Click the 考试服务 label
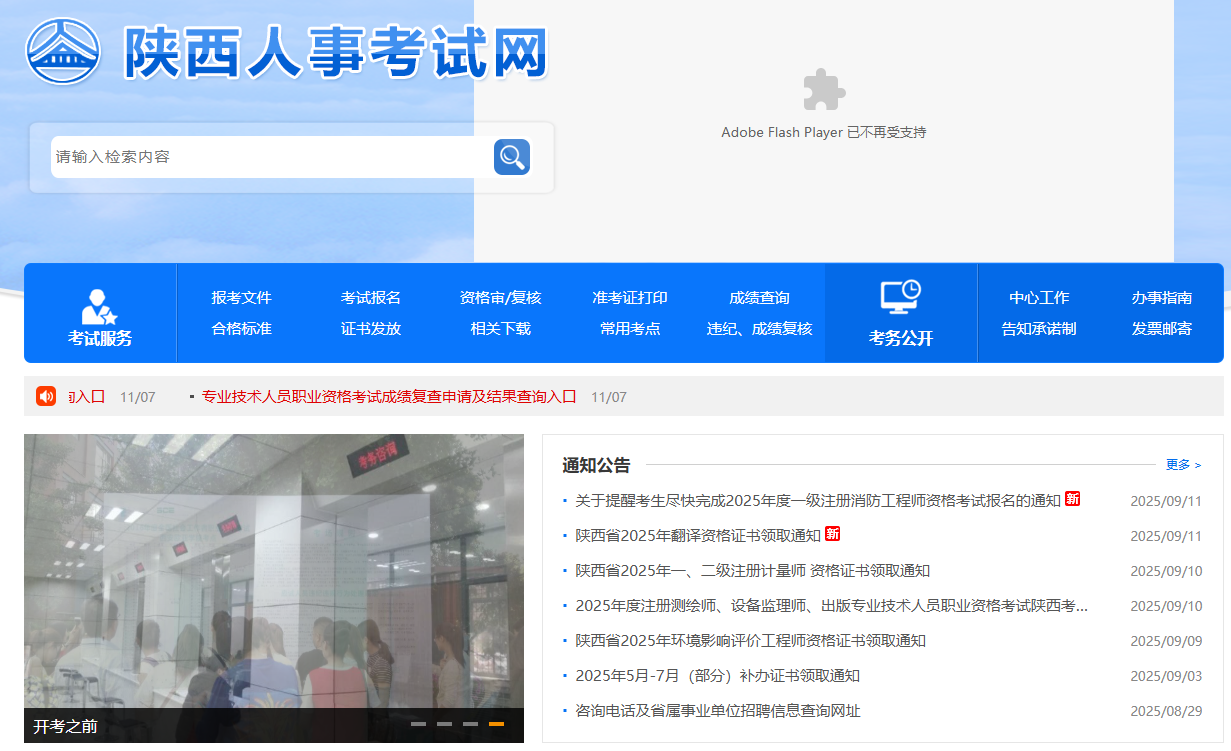Viewport: 1231px width, 751px height. [100, 338]
